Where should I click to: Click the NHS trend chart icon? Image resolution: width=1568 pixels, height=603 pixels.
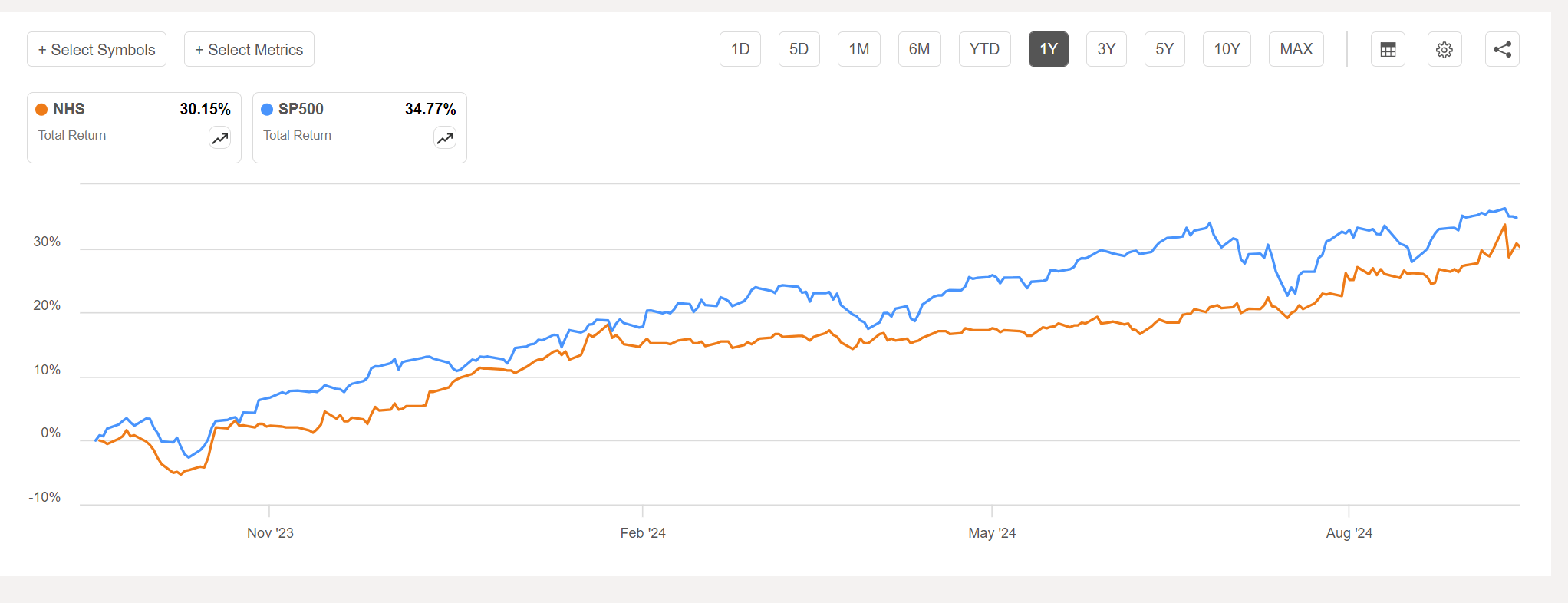(220, 138)
